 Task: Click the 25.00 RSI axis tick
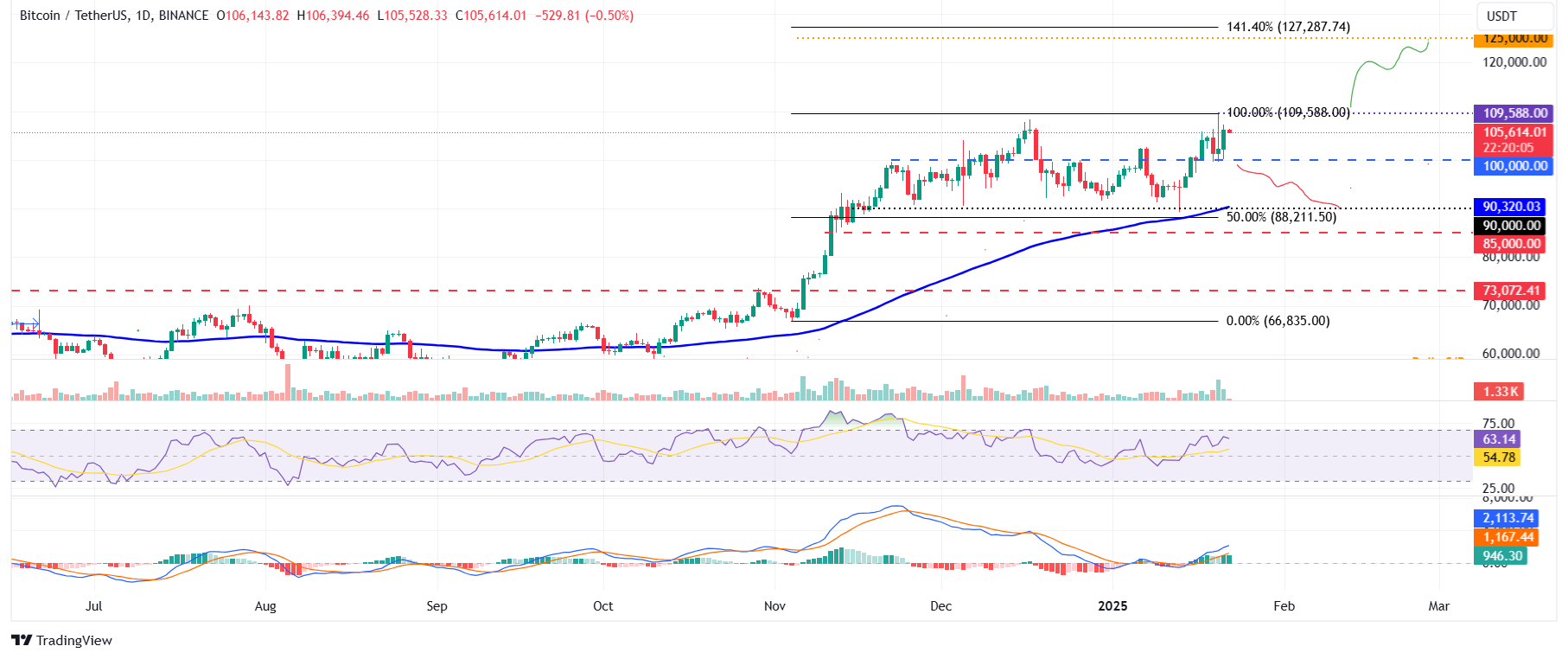tap(1498, 489)
